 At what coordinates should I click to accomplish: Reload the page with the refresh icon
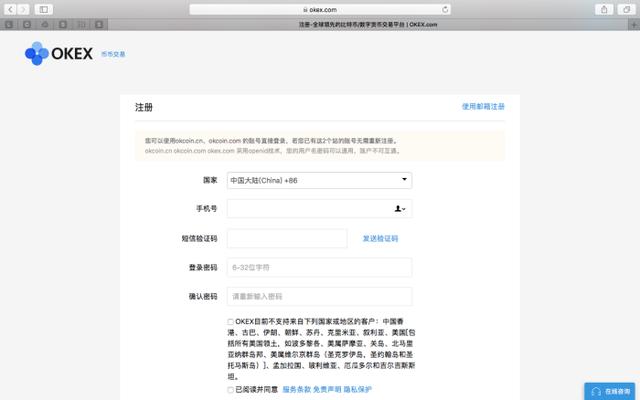(x=445, y=9)
